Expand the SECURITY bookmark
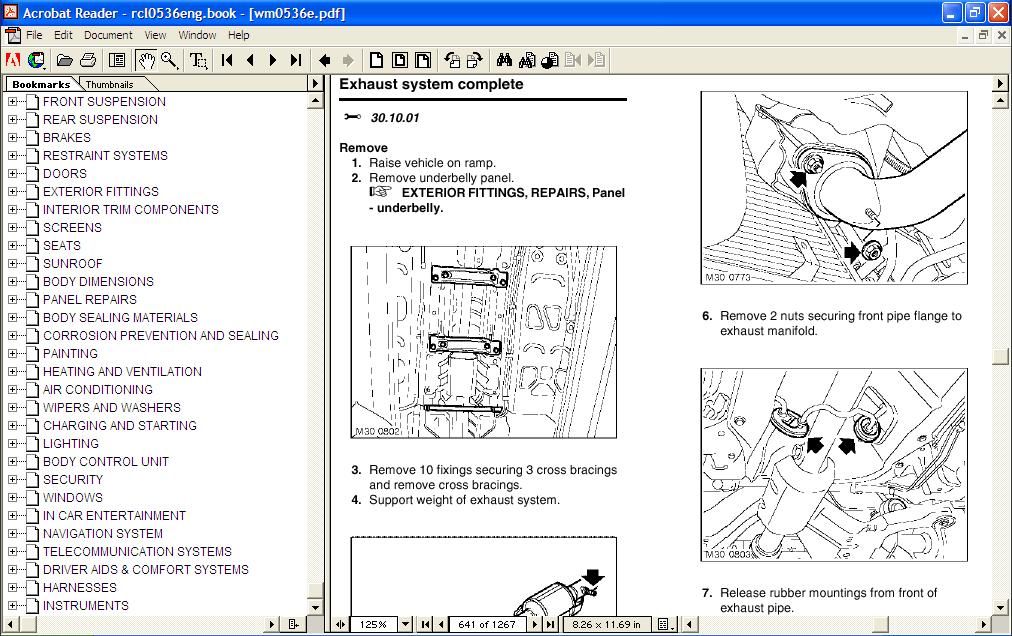This screenshot has width=1012, height=636. pyautogui.click(x=12, y=480)
